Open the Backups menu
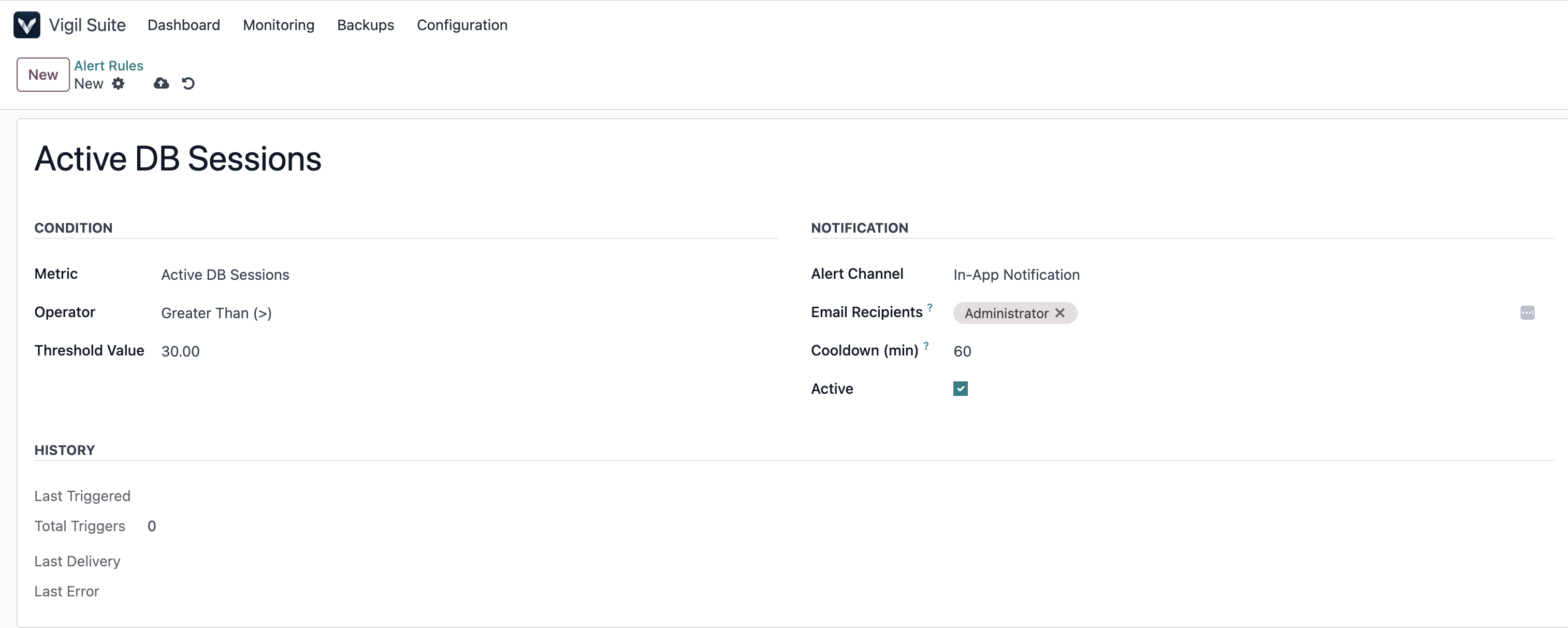The image size is (1568, 628). click(366, 25)
